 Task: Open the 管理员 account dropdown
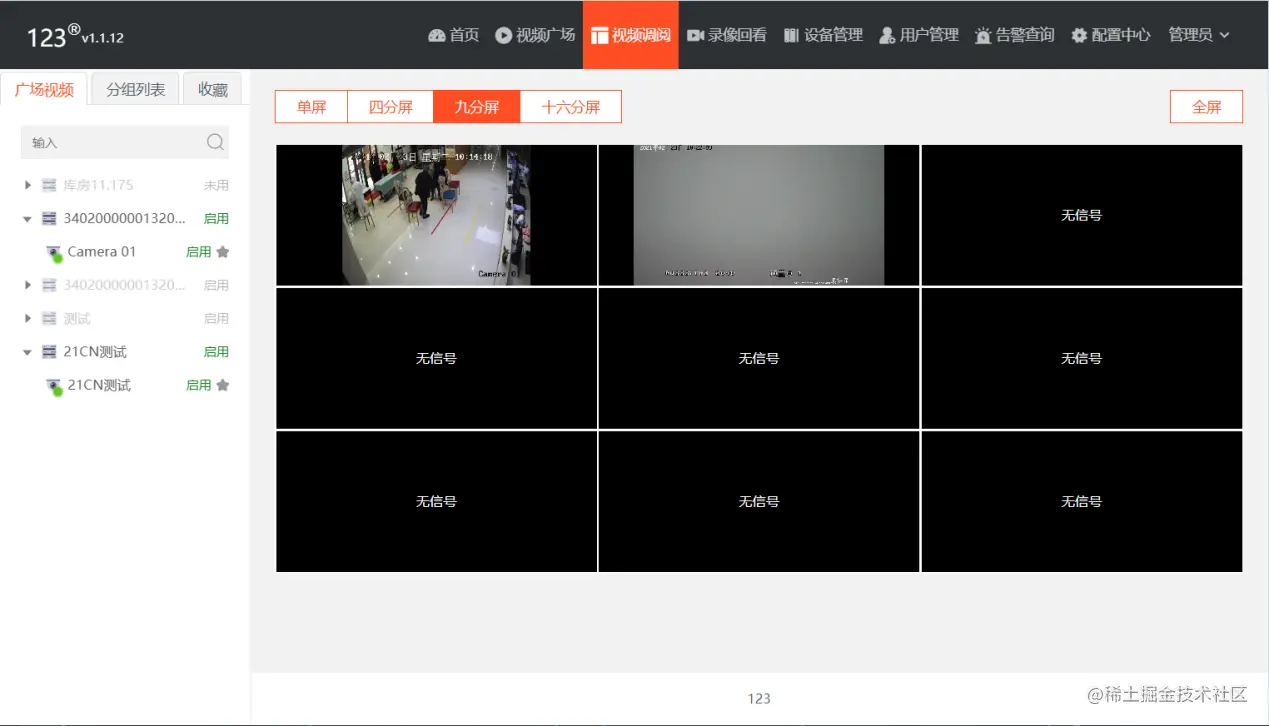click(x=1198, y=35)
